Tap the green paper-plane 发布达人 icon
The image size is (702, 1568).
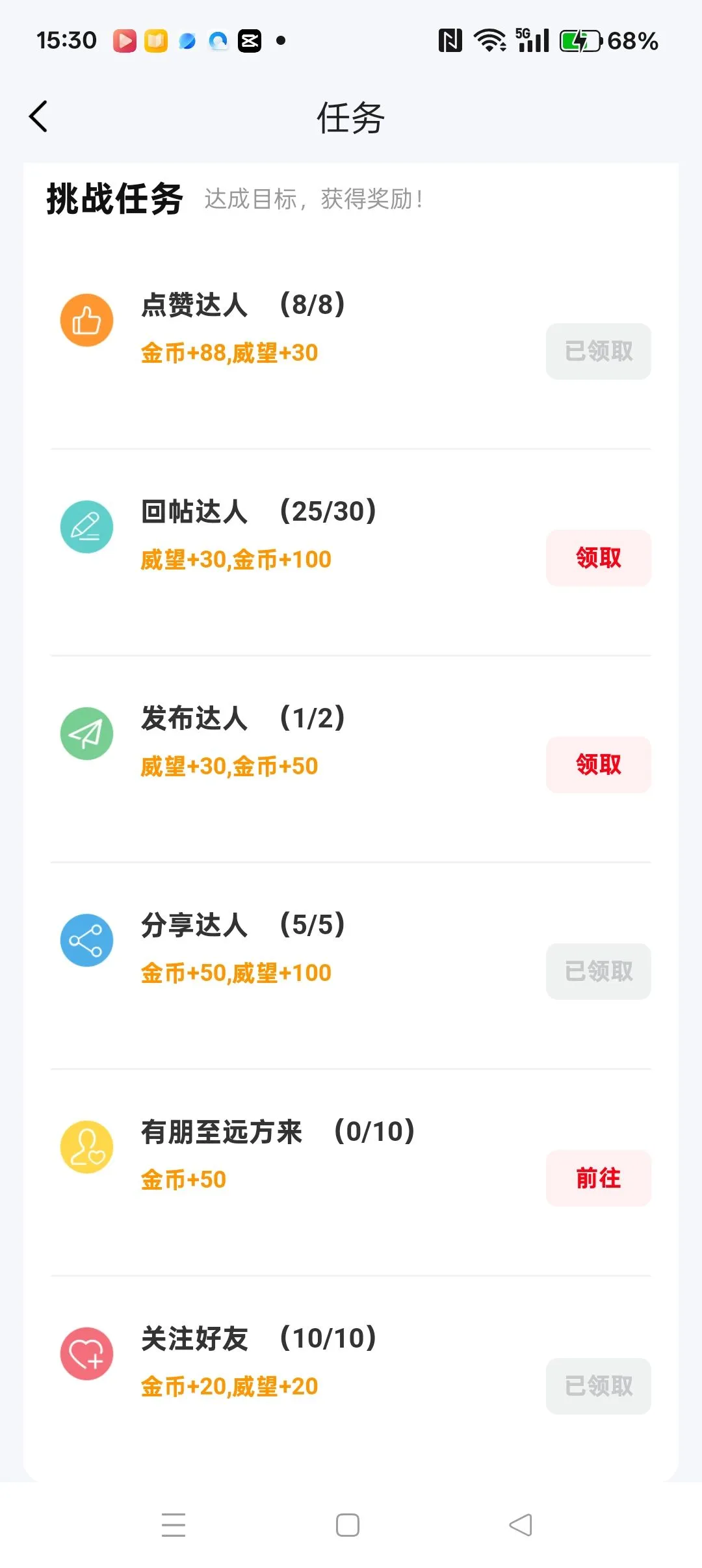pos(86,733)
